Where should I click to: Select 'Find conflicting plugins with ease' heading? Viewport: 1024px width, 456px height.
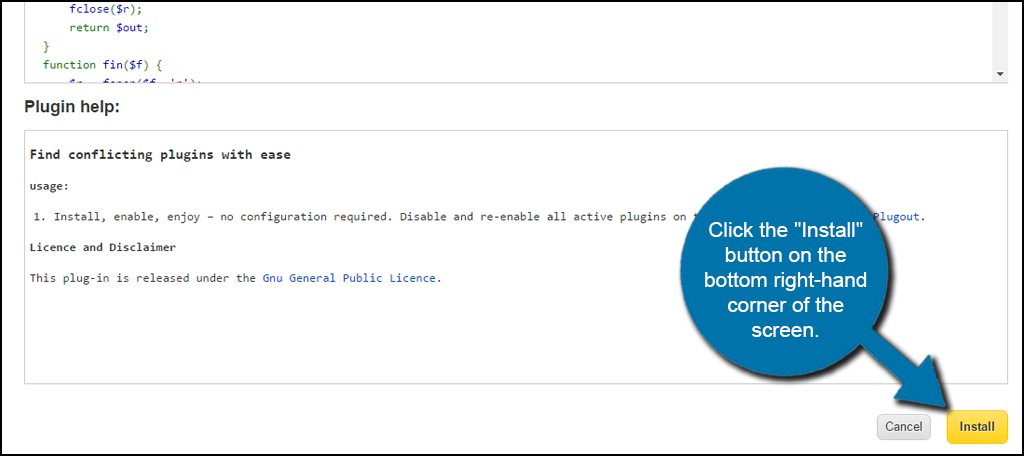[160, 155]
